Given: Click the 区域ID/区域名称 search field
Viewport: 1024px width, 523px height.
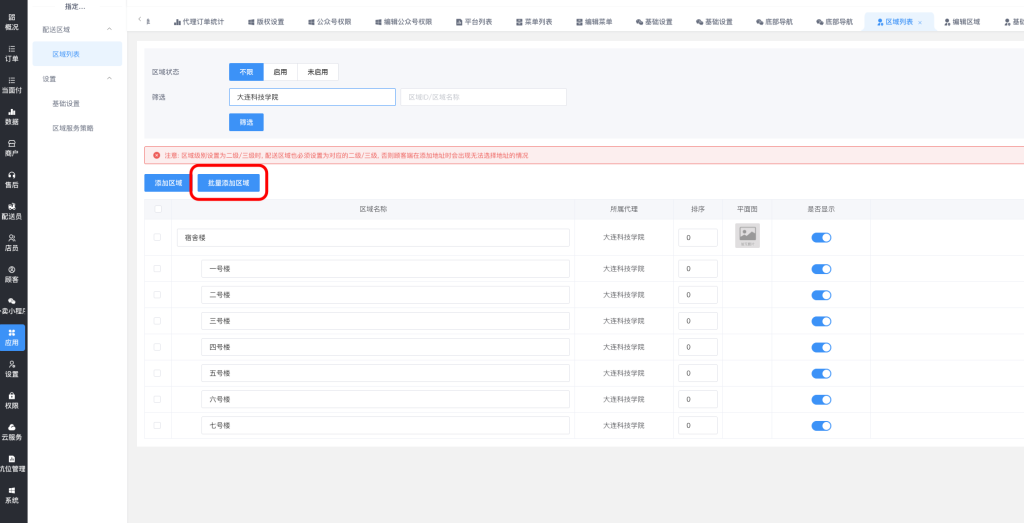Looking at the screenshot, I should tap(483, 97).
